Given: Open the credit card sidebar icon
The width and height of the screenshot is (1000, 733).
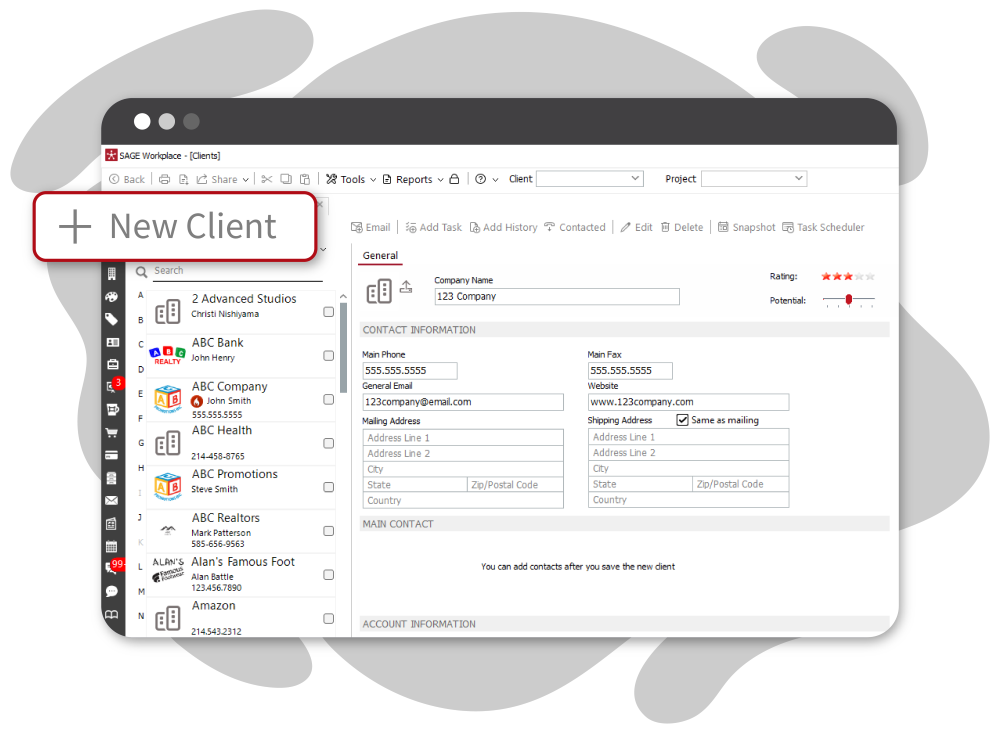Looking at the screenshot, I should click(111, 455).
